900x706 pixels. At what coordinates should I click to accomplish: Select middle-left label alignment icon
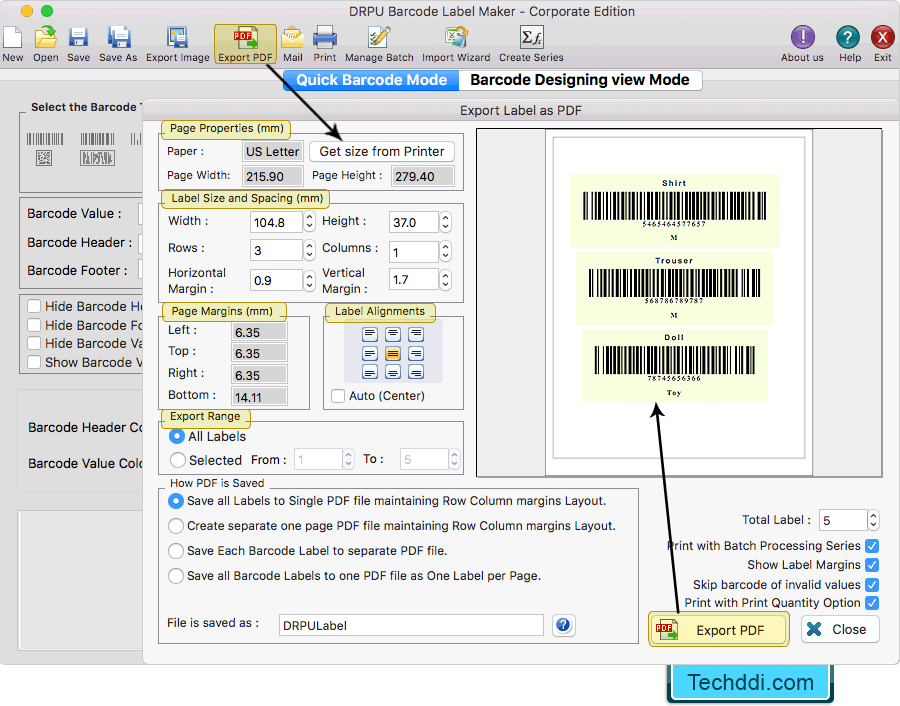click(x=370, y=353)
